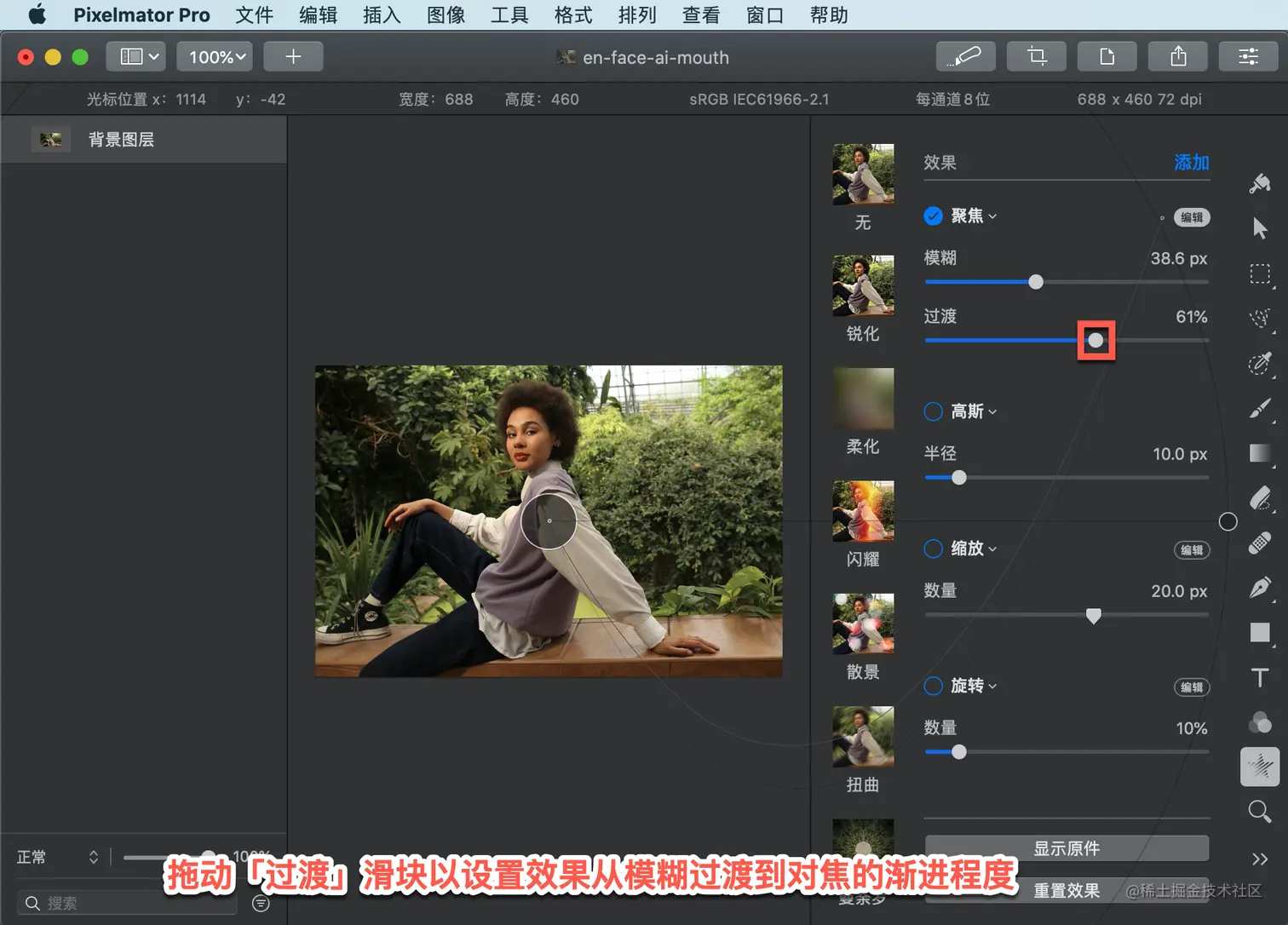Open the sidebar view options dropdown

coord(136,56)
